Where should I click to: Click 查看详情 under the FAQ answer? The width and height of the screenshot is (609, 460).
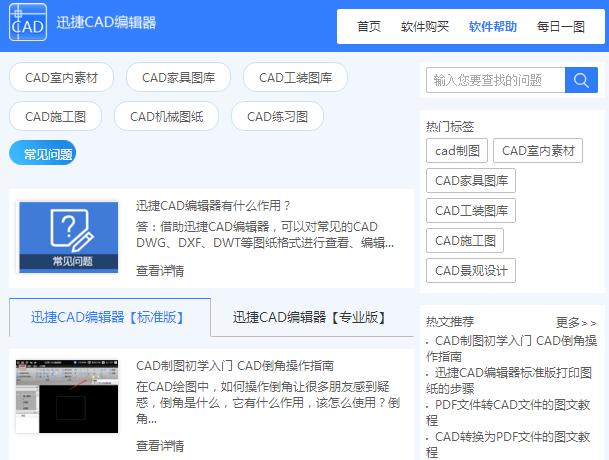pos(160,270)
